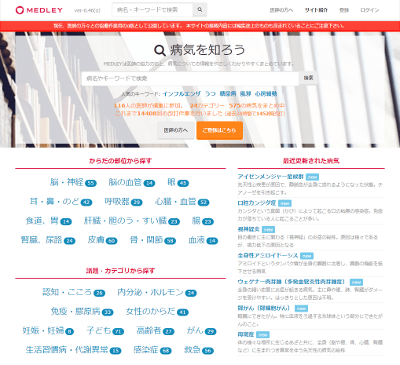Open the 呼吸器 category
Viewport: 400px width, 365px height.
click(123, 202)
